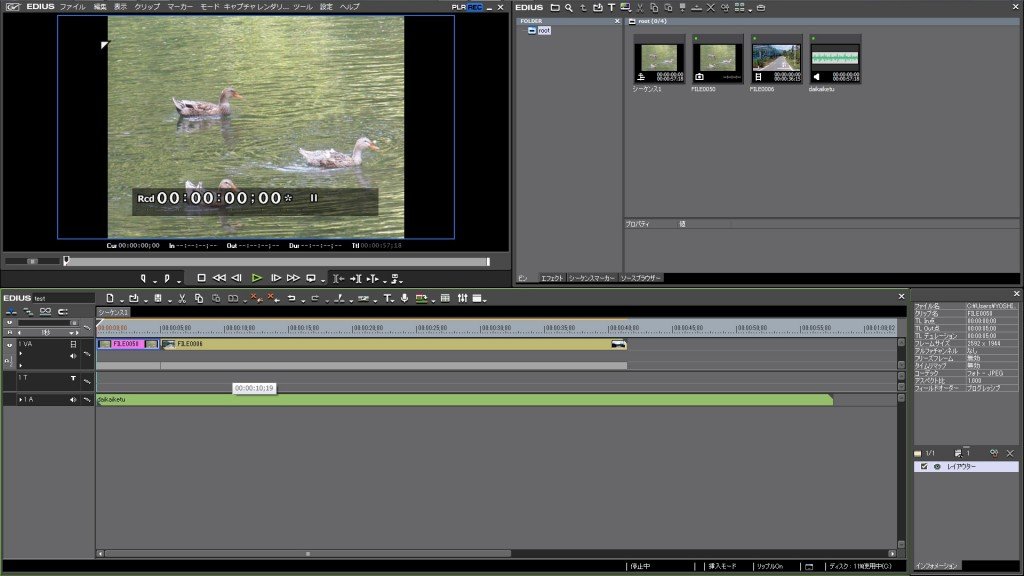
Task: Open the ファイル menu
Action: [72, 7]
